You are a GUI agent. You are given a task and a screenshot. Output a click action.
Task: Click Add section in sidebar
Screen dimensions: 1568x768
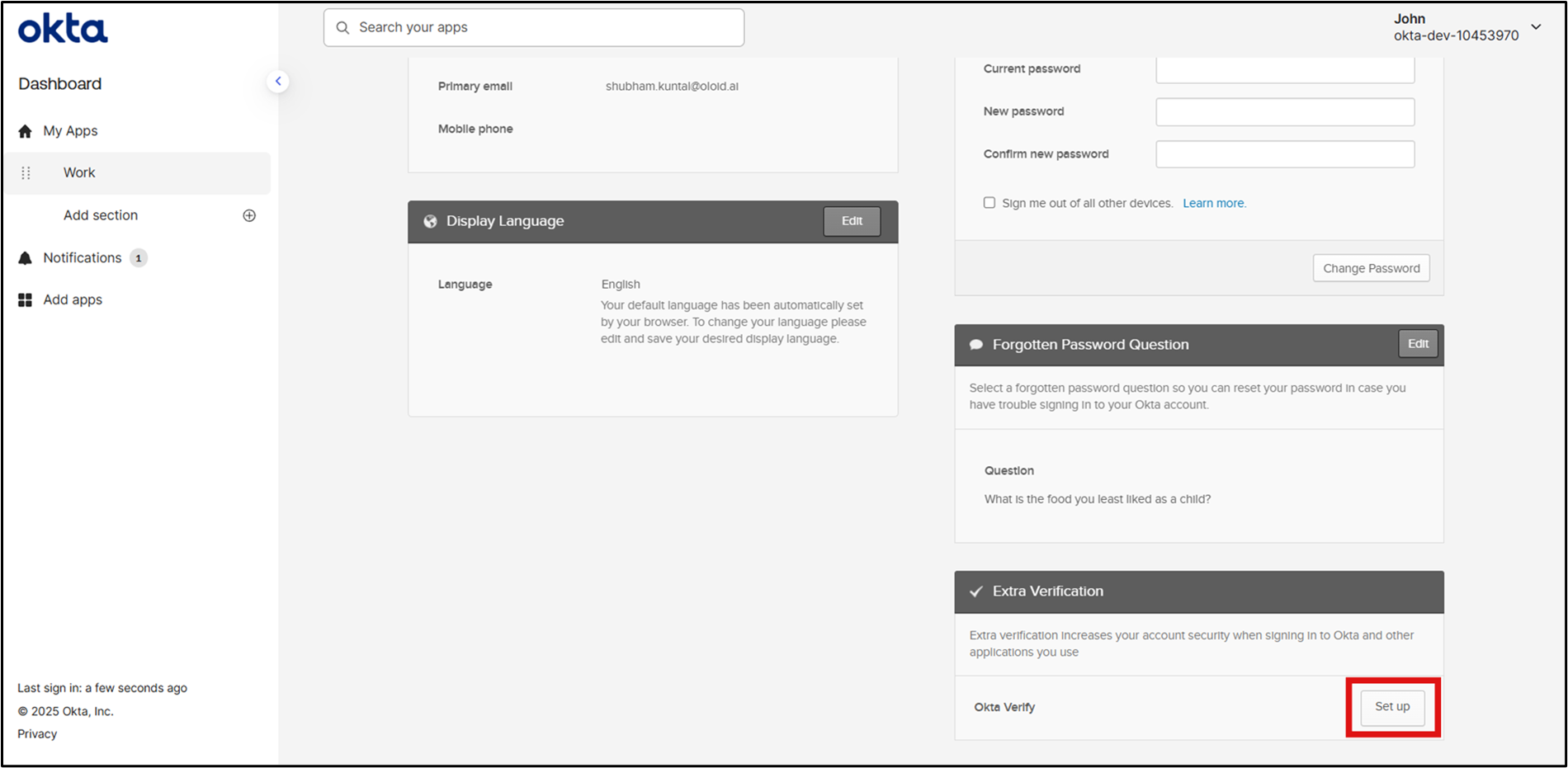(101, 215)
